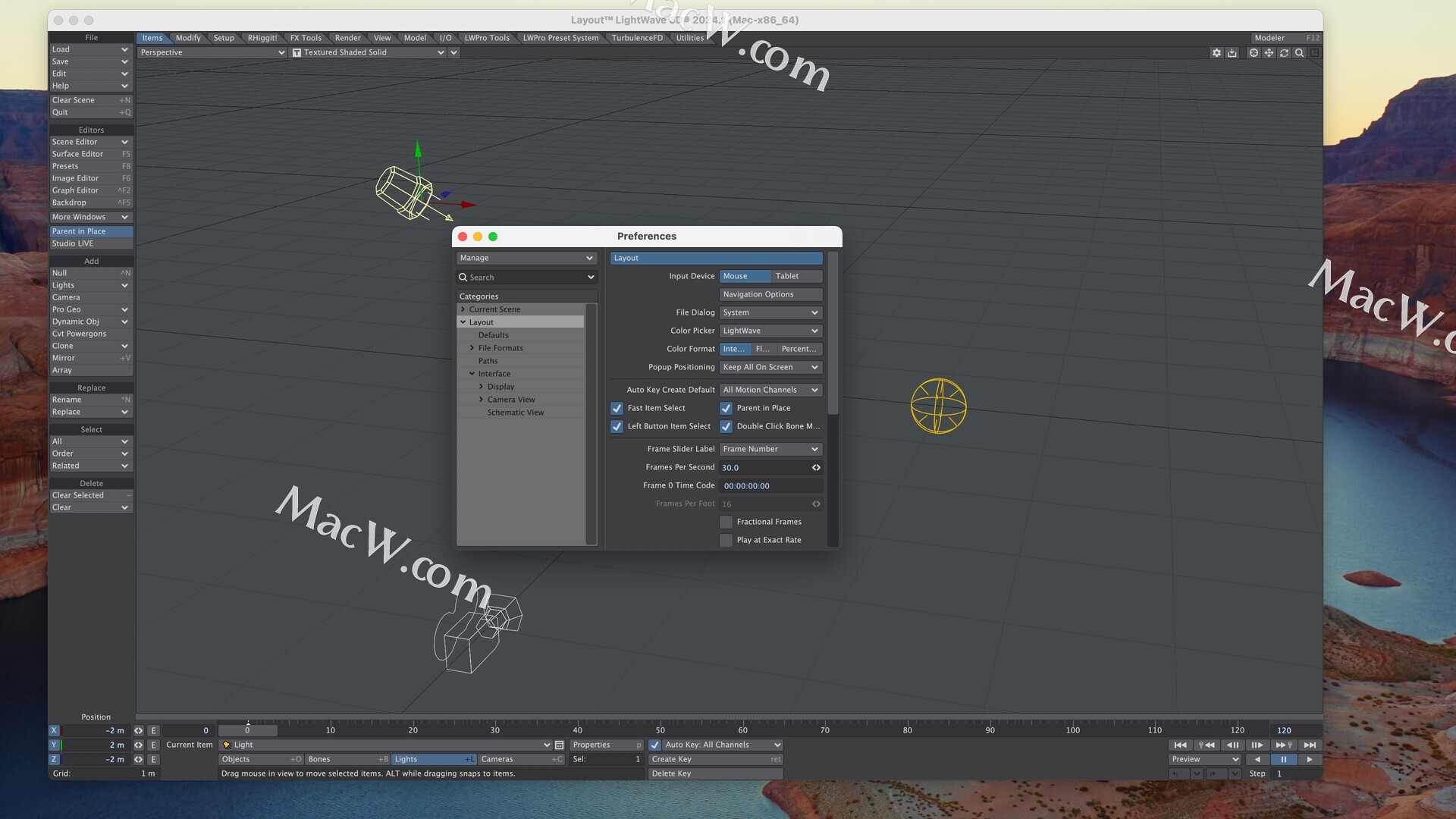
Task: Click the play forward button
Action: 1309,760
